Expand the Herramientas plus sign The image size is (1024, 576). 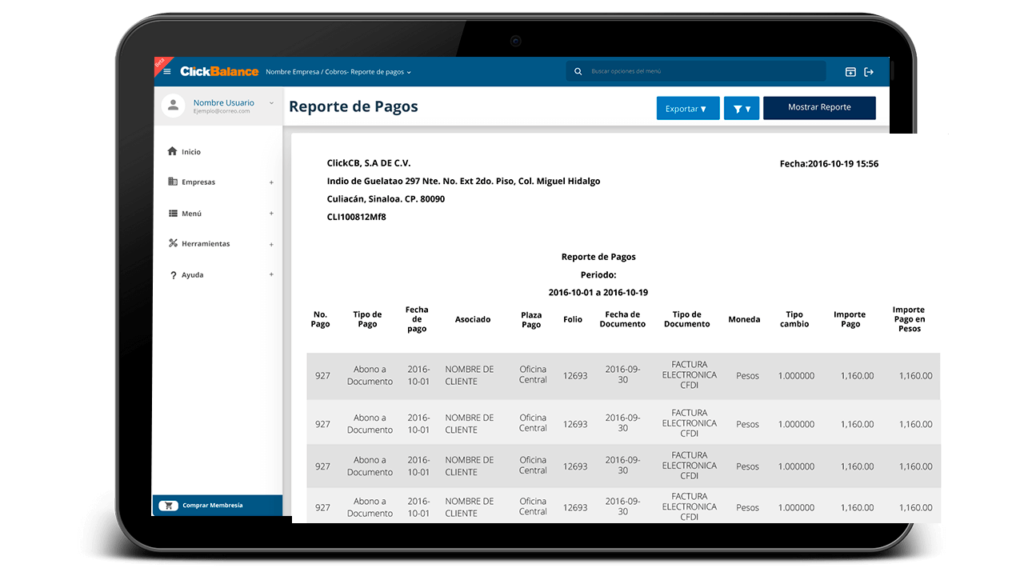(271, 244)
